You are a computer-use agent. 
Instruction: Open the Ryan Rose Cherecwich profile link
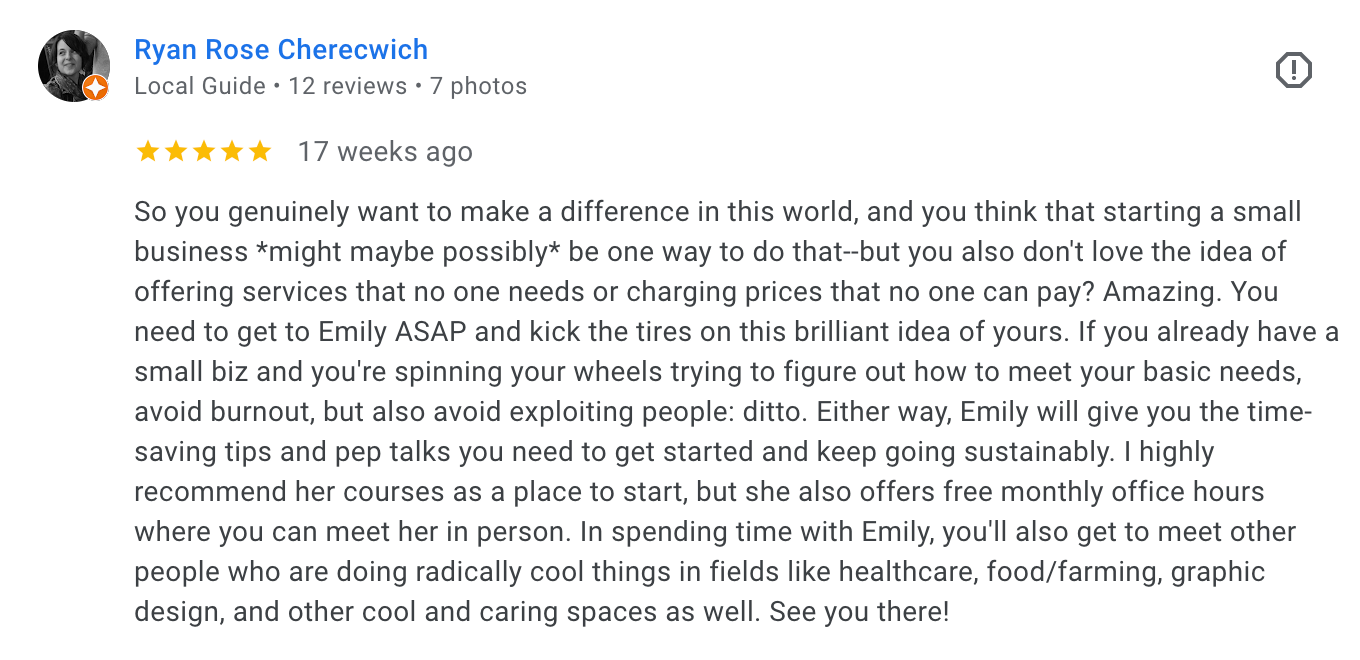click(281, 50)
